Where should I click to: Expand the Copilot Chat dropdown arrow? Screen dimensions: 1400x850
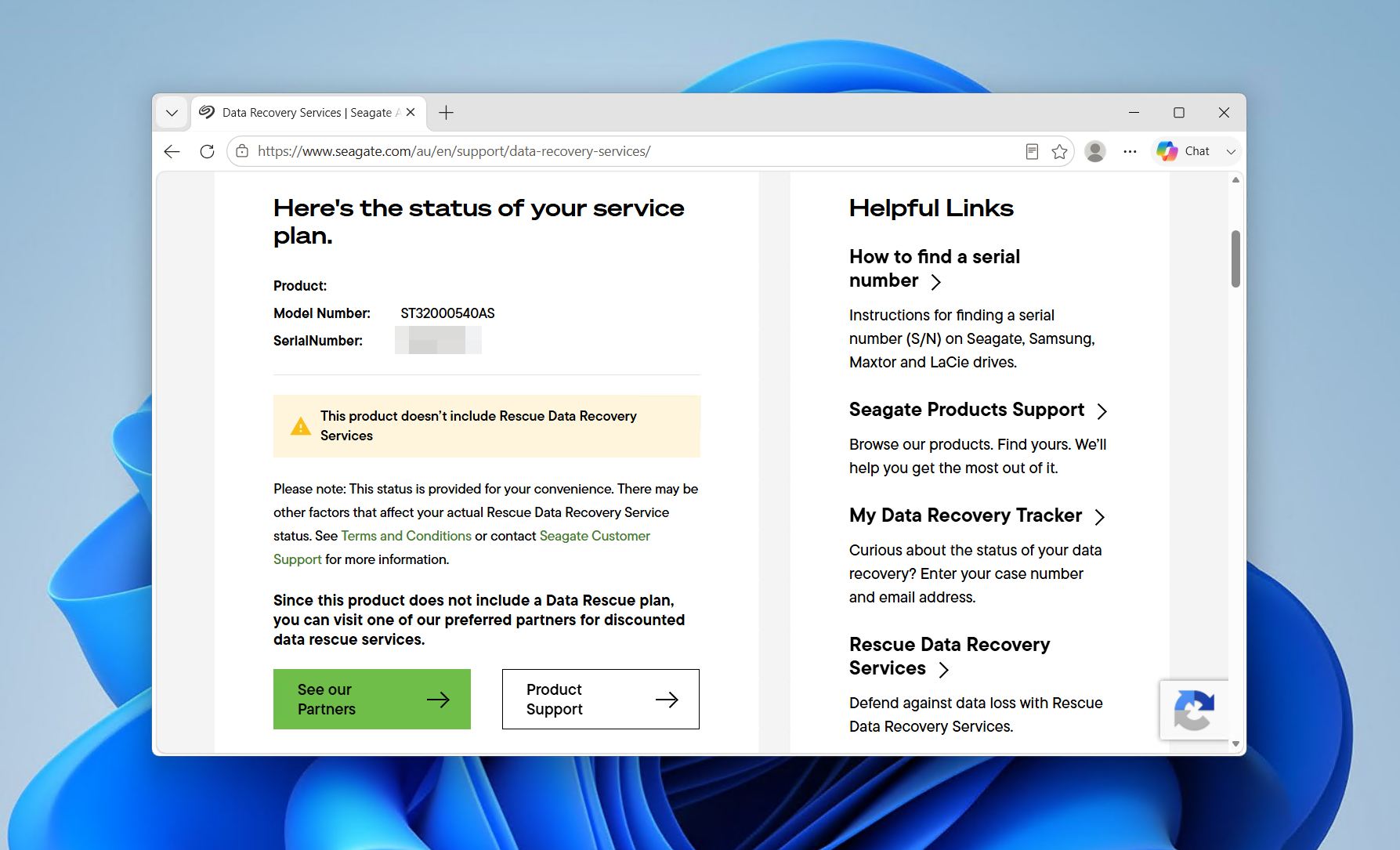pyautogui.click(x=1231, y=151)
